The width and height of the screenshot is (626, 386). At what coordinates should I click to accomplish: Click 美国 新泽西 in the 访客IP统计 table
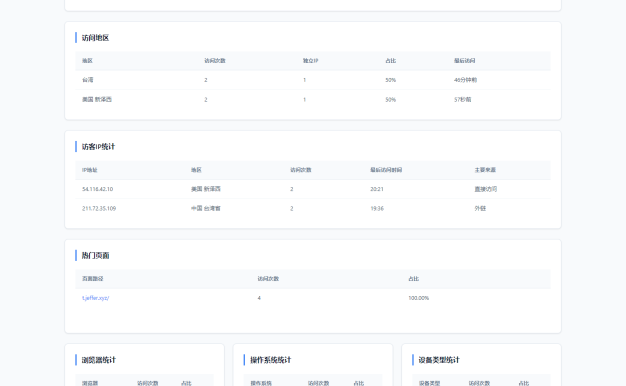click(x=206, y=189)
